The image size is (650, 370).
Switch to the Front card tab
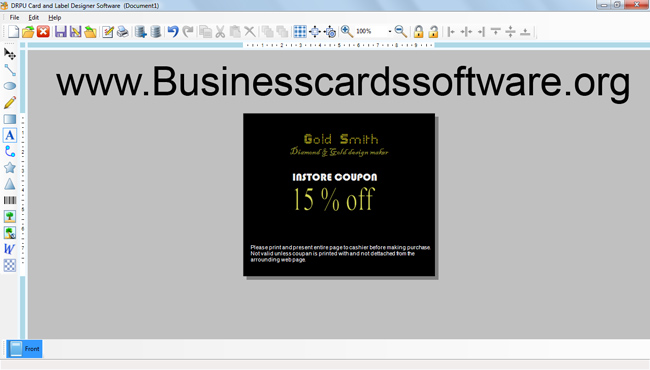24,348
